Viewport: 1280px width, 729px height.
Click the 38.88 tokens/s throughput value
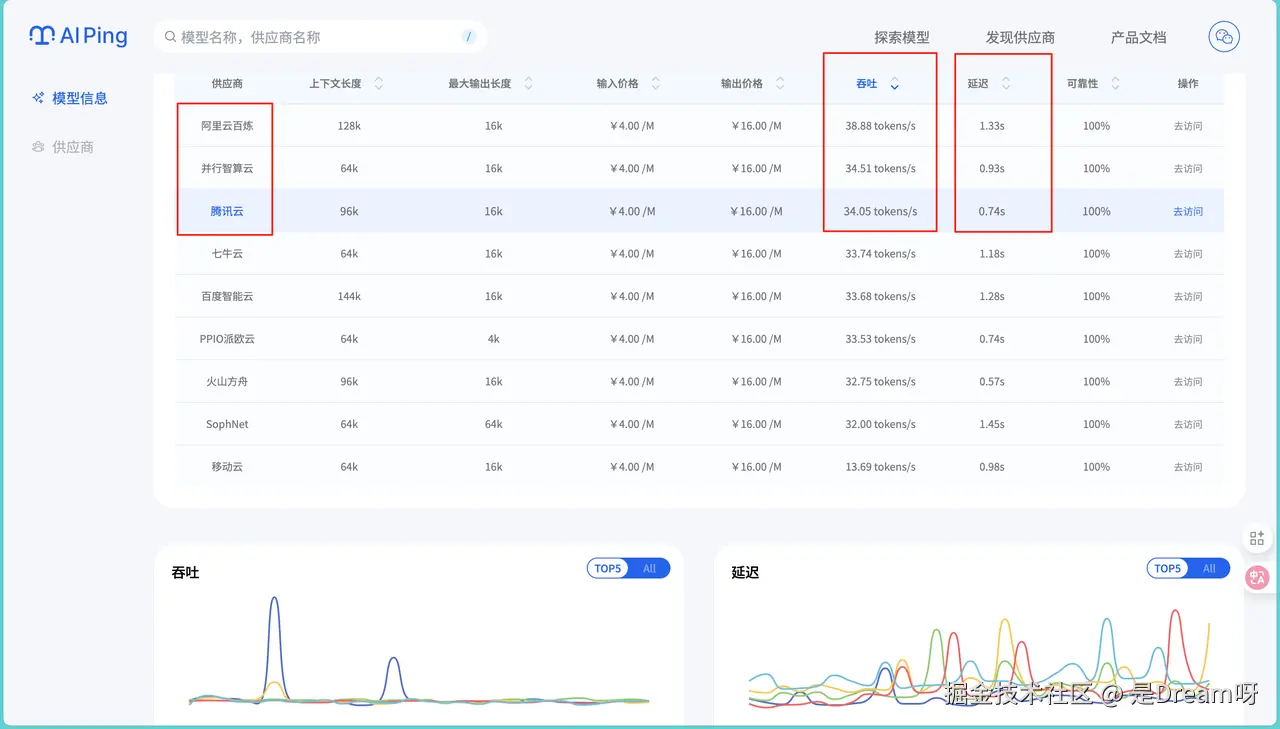880,126
